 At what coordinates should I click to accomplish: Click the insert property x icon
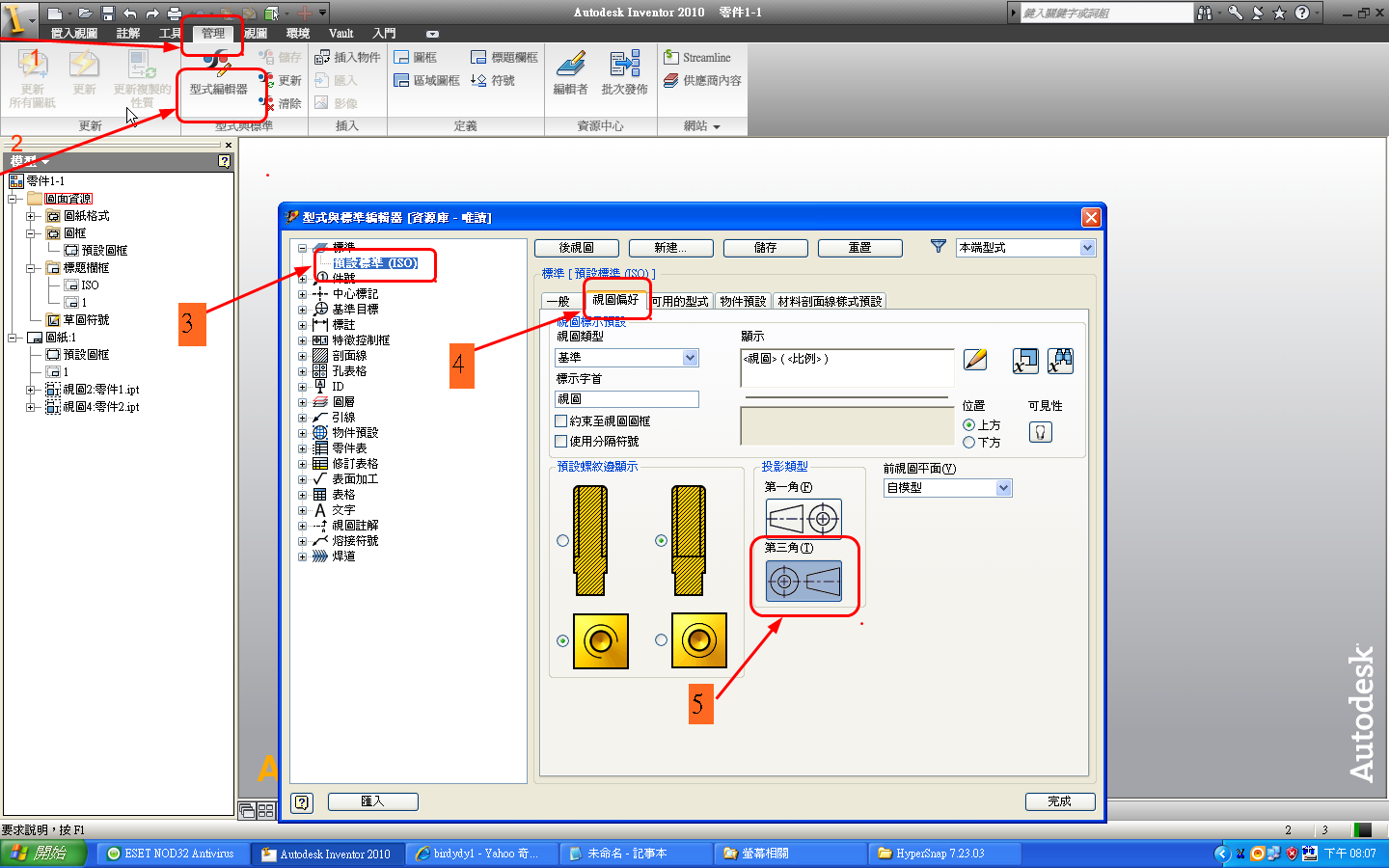(x=1025, y=361)
